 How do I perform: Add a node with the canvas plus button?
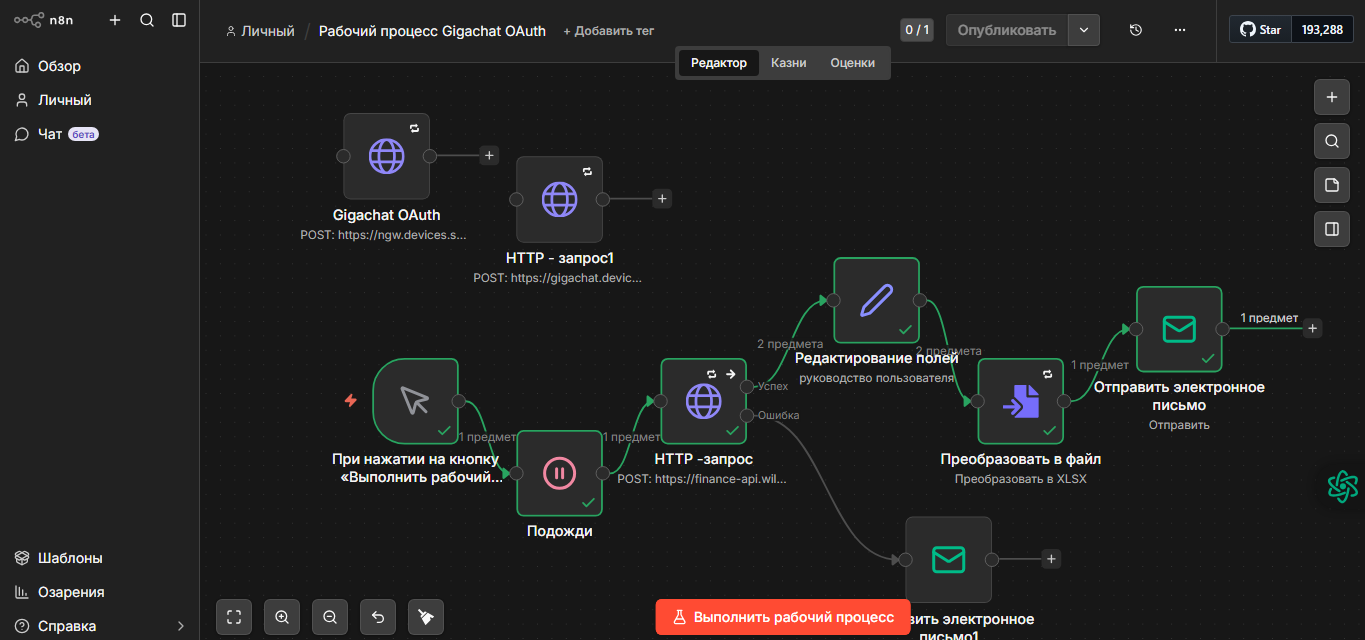click(x=1331, y=97)
